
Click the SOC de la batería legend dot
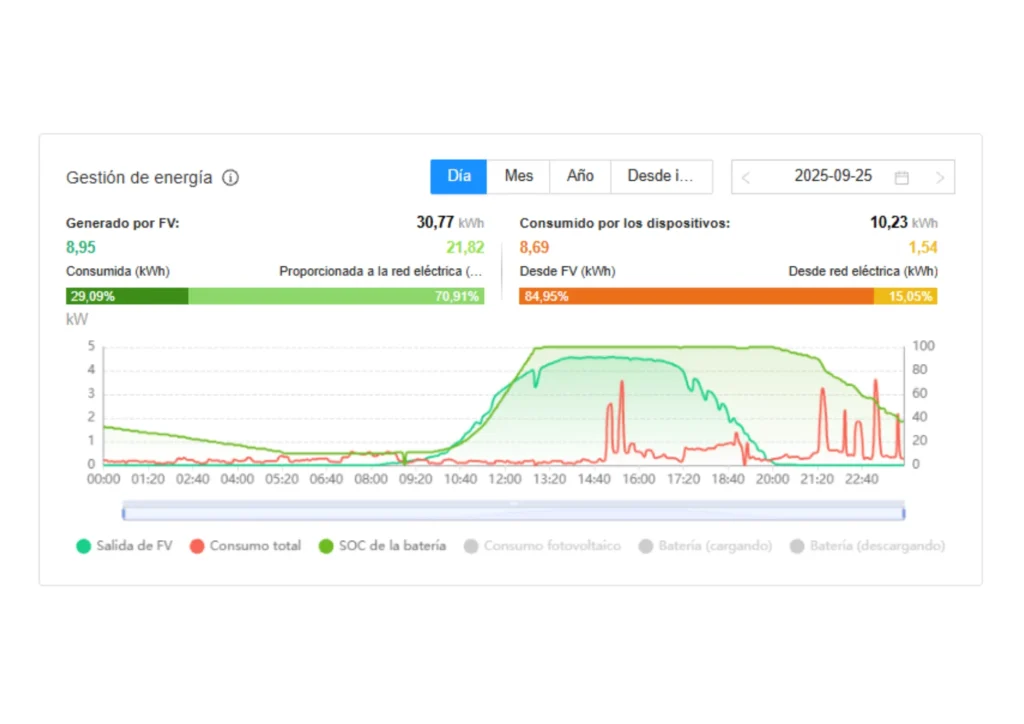[x=326, y=546]
